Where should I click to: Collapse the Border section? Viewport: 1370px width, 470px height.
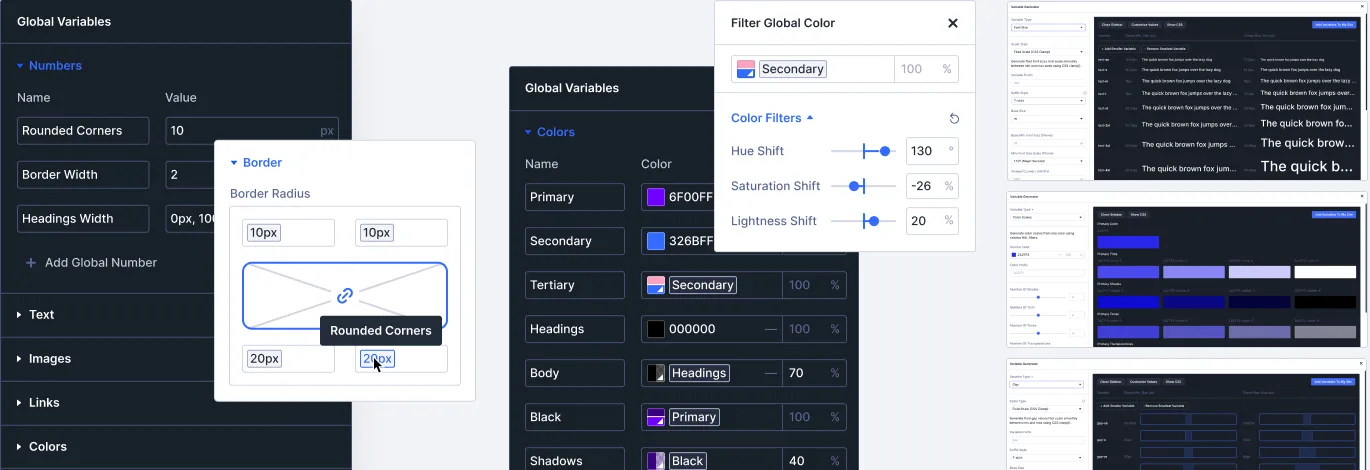click(x=234, y=162)
